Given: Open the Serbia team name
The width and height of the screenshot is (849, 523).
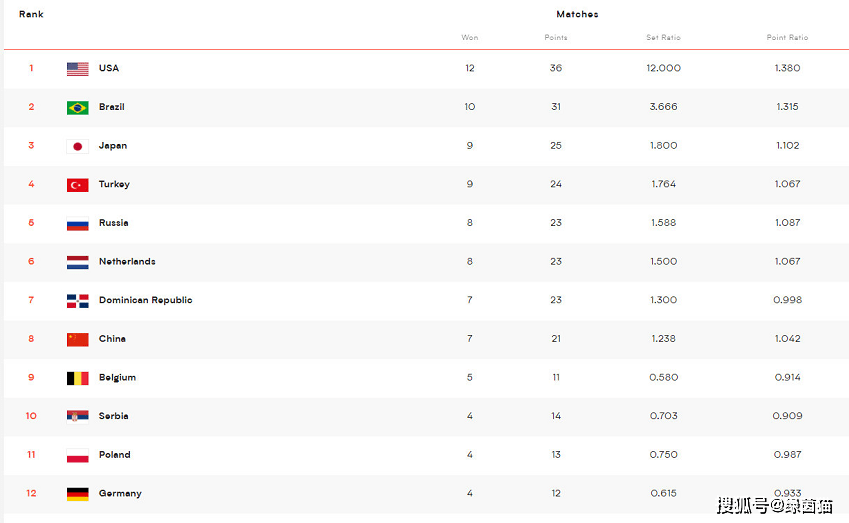Looking at the screenshot, I should click(114, 416).
